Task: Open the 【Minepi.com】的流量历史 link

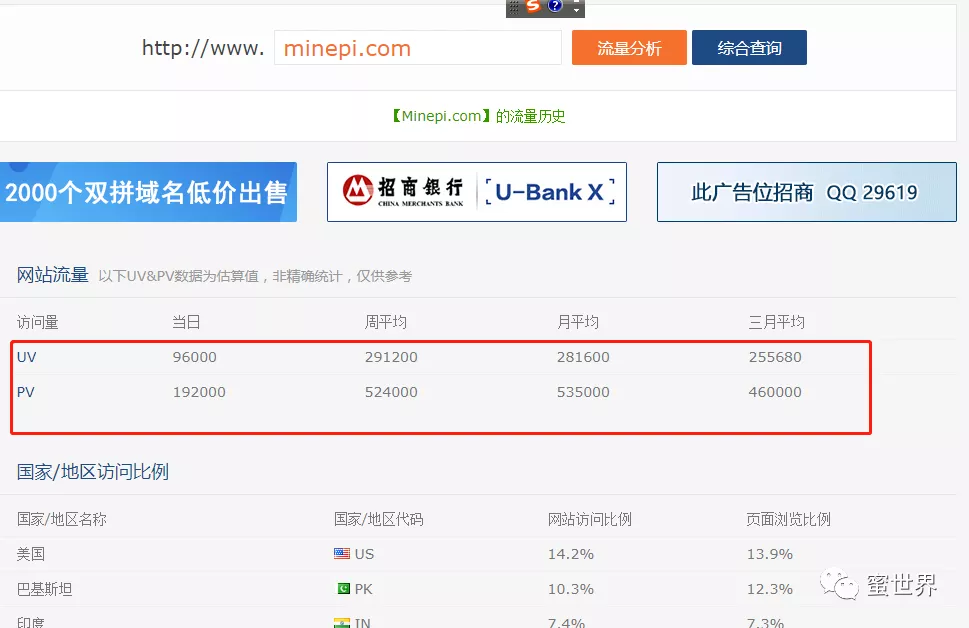Action: pos(478,116)
